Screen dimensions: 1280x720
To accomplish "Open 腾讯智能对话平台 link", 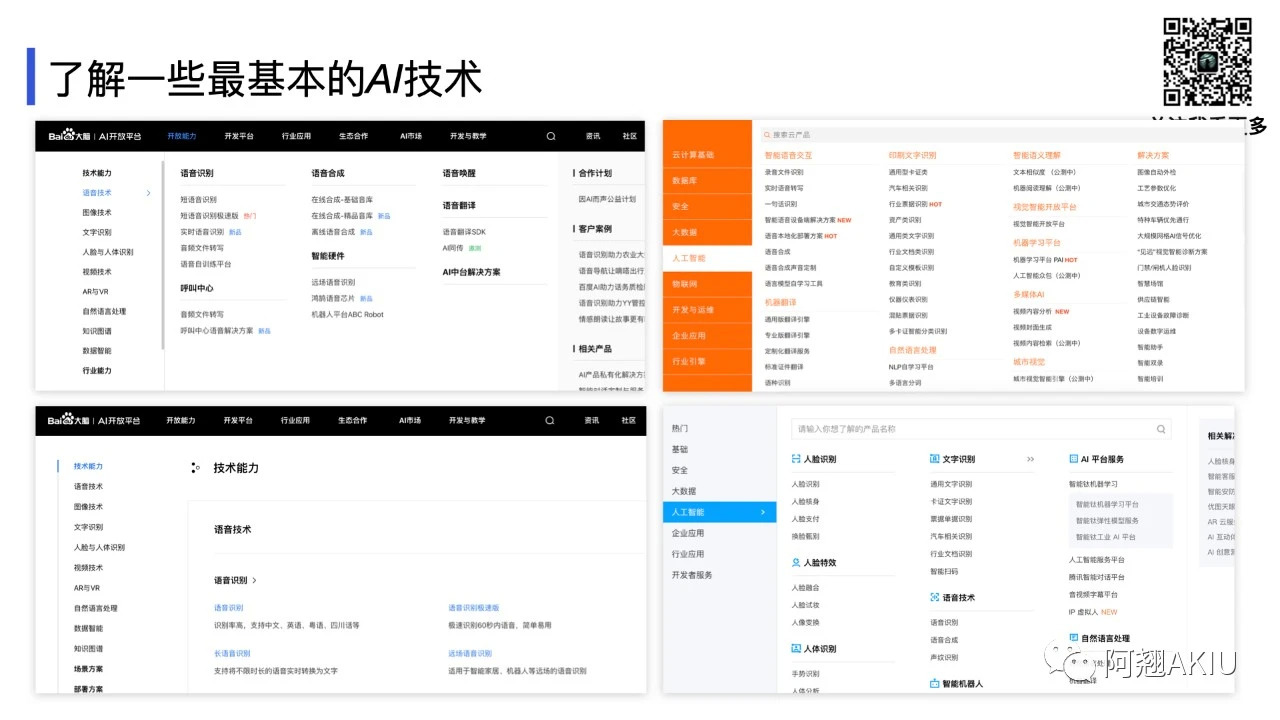I will [1097, 577].
